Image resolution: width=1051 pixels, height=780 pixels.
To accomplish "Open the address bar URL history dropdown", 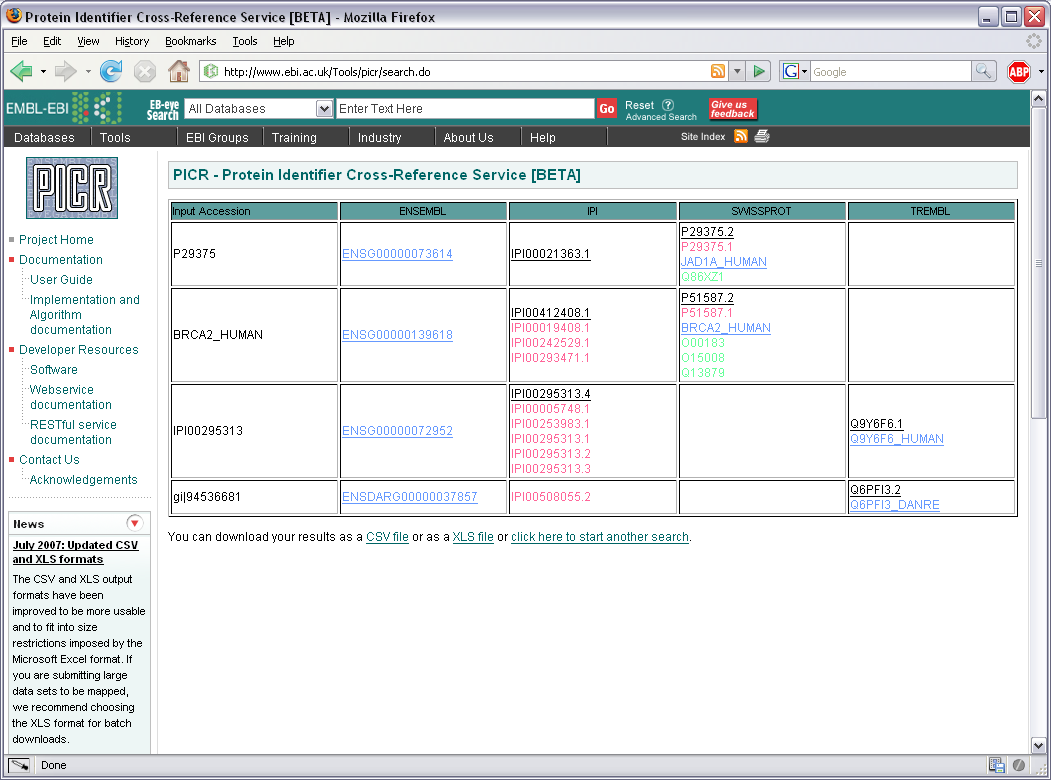I will coord(737,71).
